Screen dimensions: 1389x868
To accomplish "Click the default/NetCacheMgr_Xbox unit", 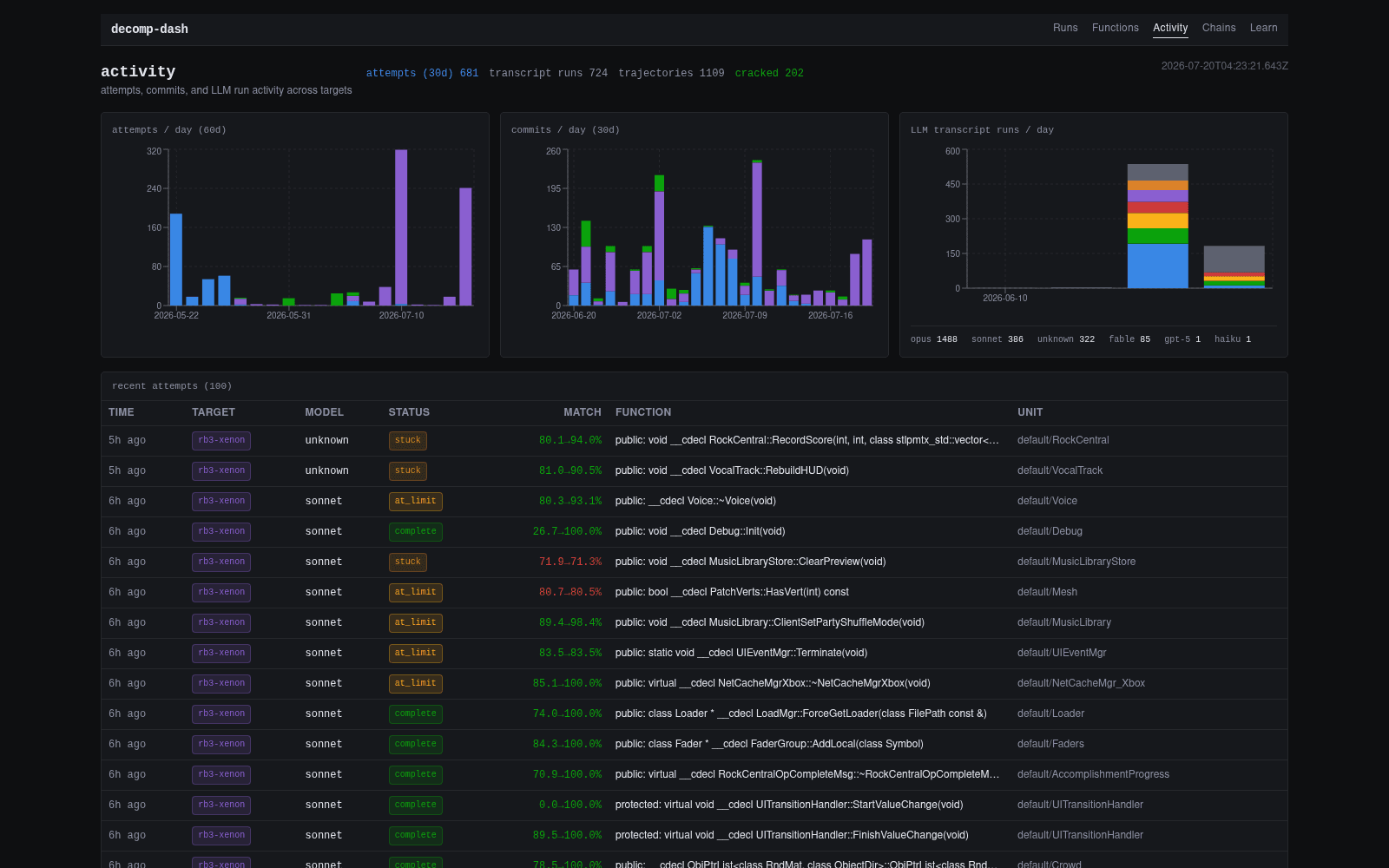I will pos(1081,683).
